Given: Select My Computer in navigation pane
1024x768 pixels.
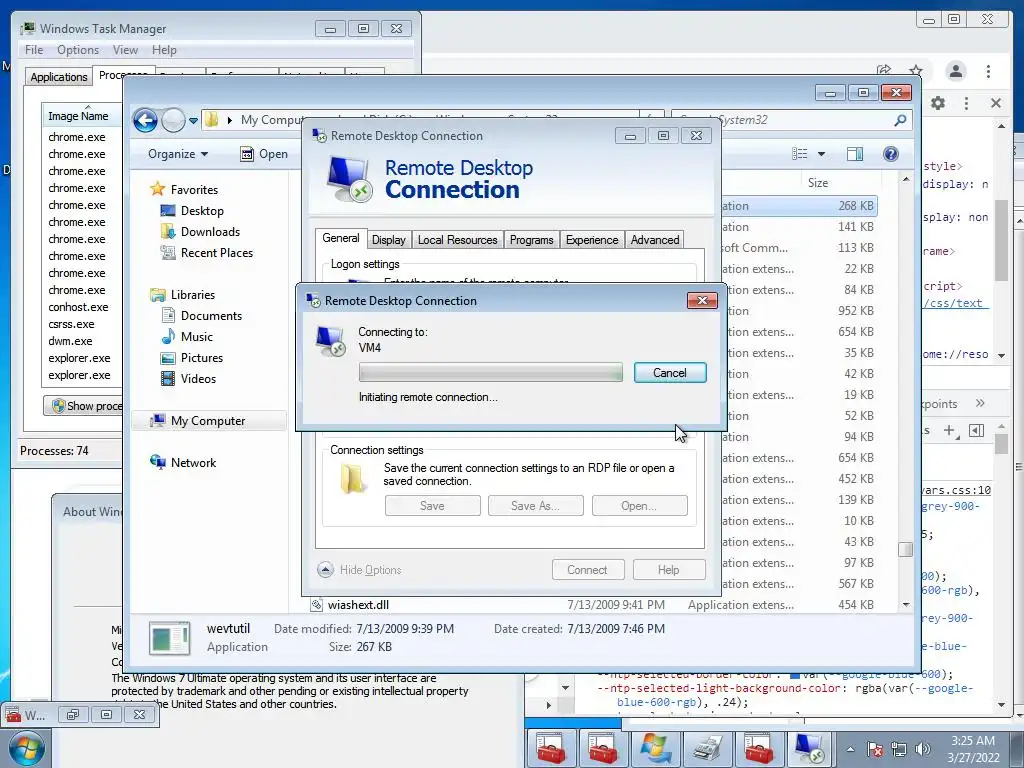Looking at the screenshot, I should 208,421.
